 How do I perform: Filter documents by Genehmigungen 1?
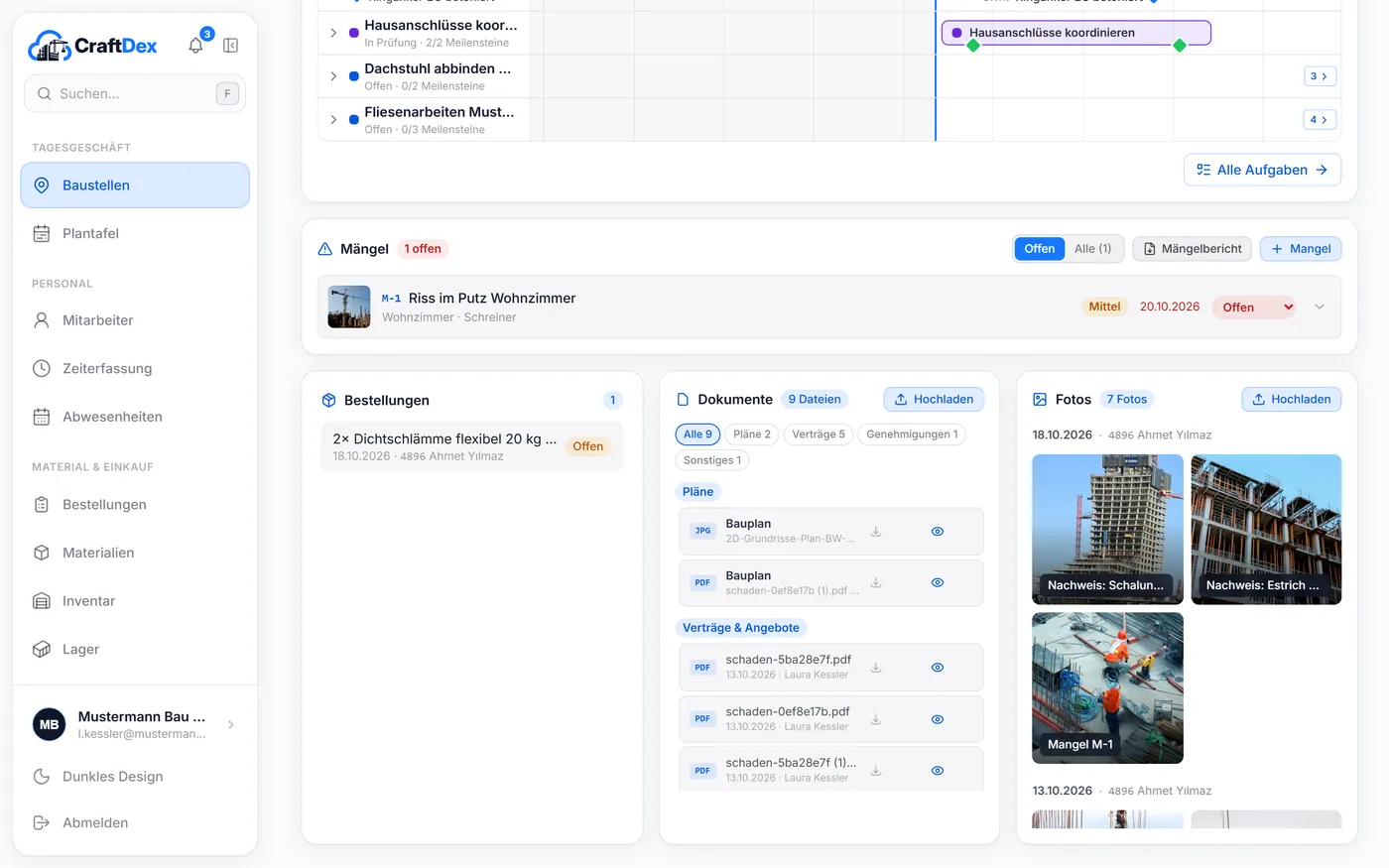[912, 434]
